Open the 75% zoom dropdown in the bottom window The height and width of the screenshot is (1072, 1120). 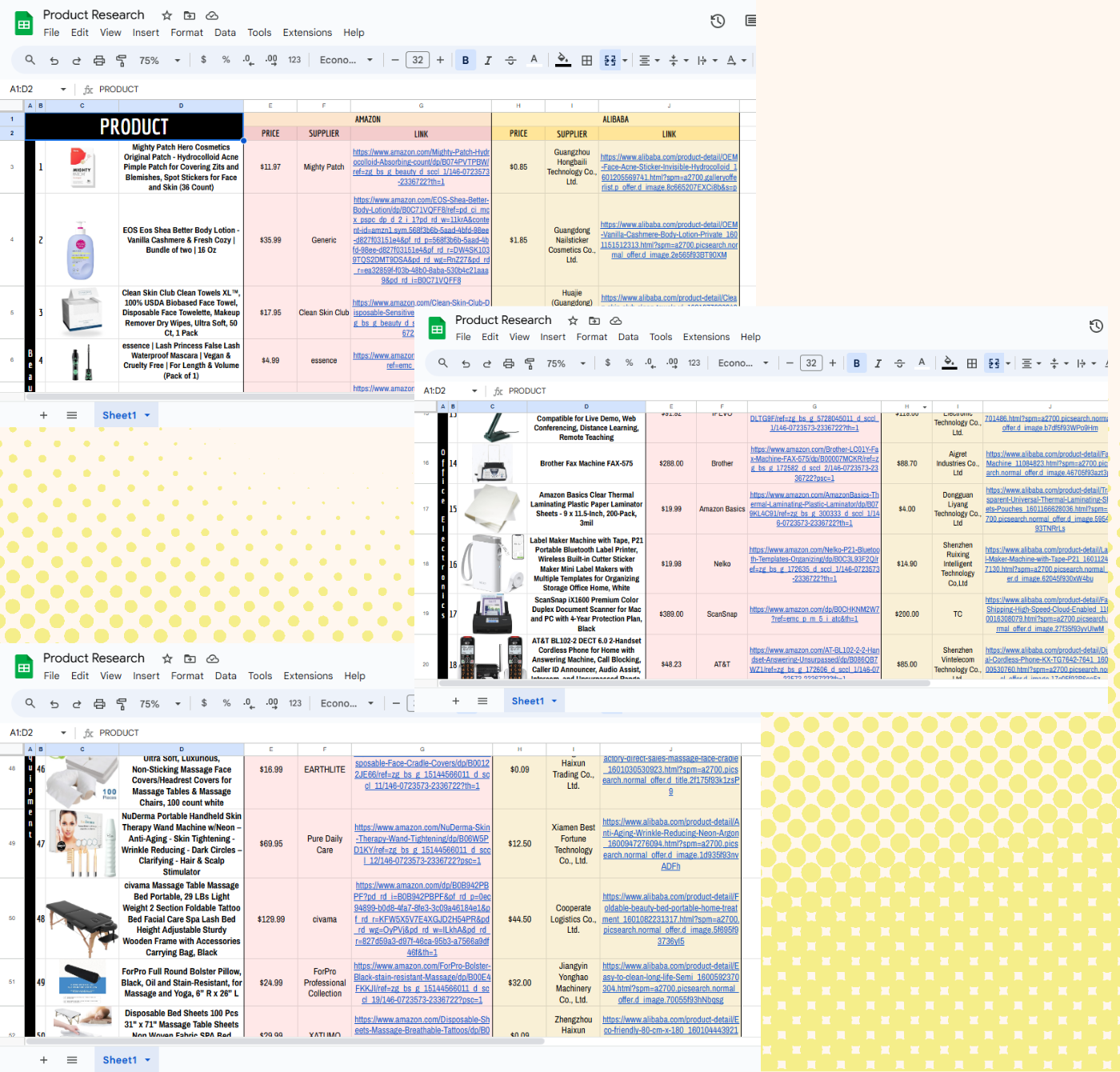pos(160,703)
